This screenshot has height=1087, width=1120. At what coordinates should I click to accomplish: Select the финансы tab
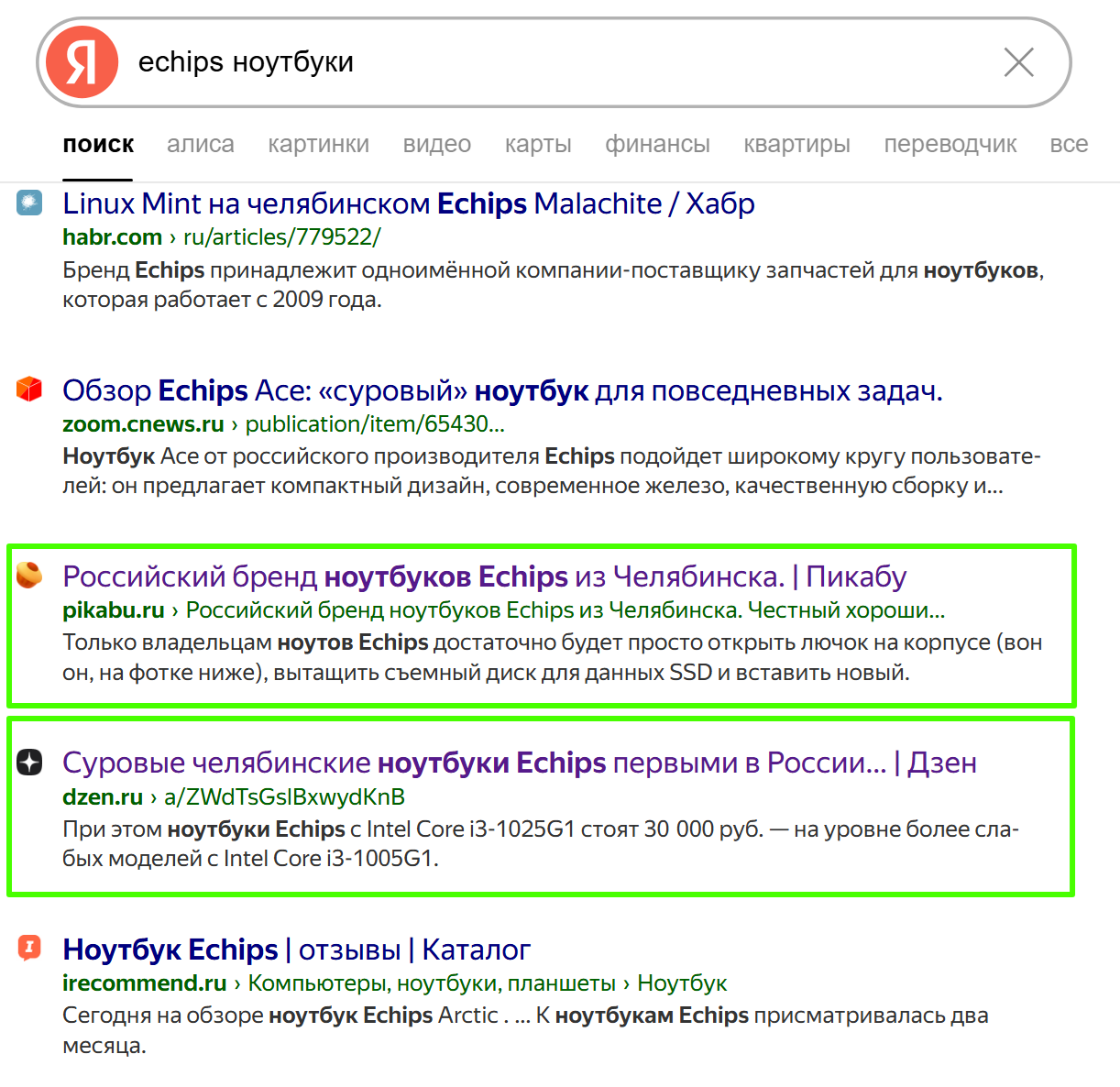pyautogui.click(x=657, y=145)
